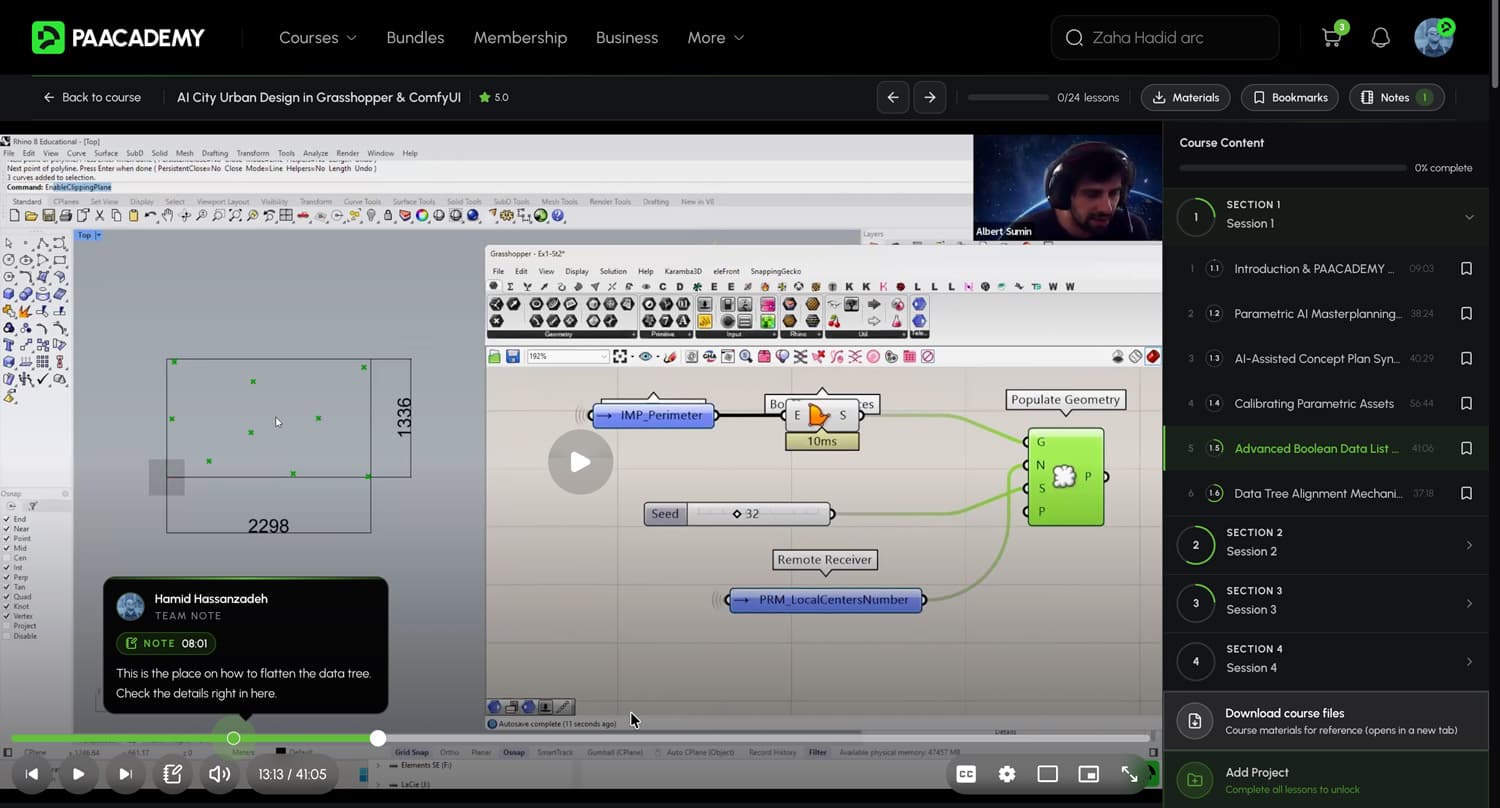The image size is (1500, 808).
Task: Toggle the Disable osnap checkbox
Action: [7, 636]
